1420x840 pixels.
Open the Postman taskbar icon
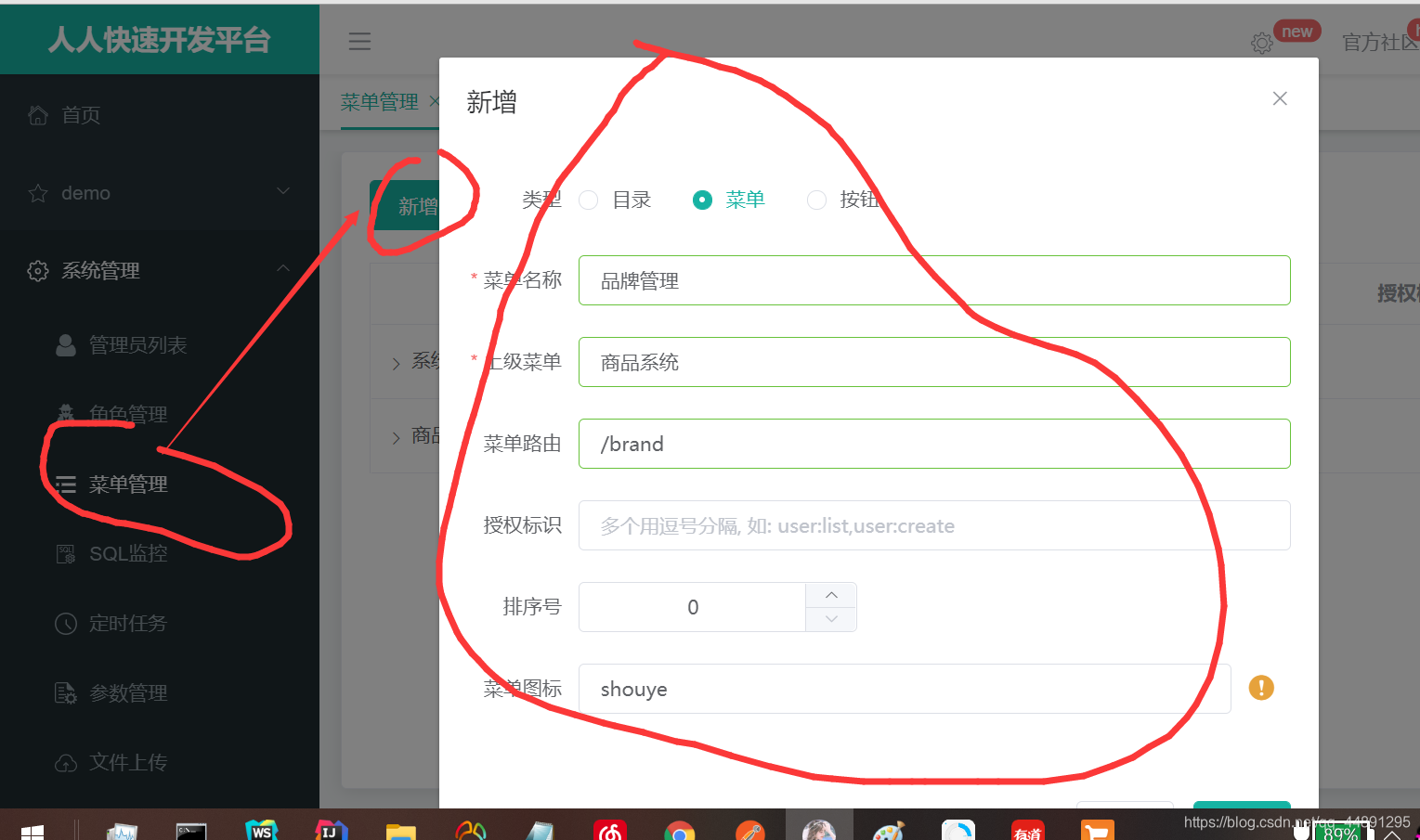point(749,831)
